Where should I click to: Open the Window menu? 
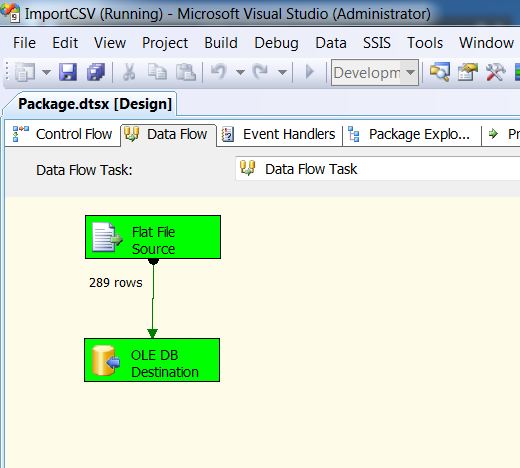(x=486, y=43)
